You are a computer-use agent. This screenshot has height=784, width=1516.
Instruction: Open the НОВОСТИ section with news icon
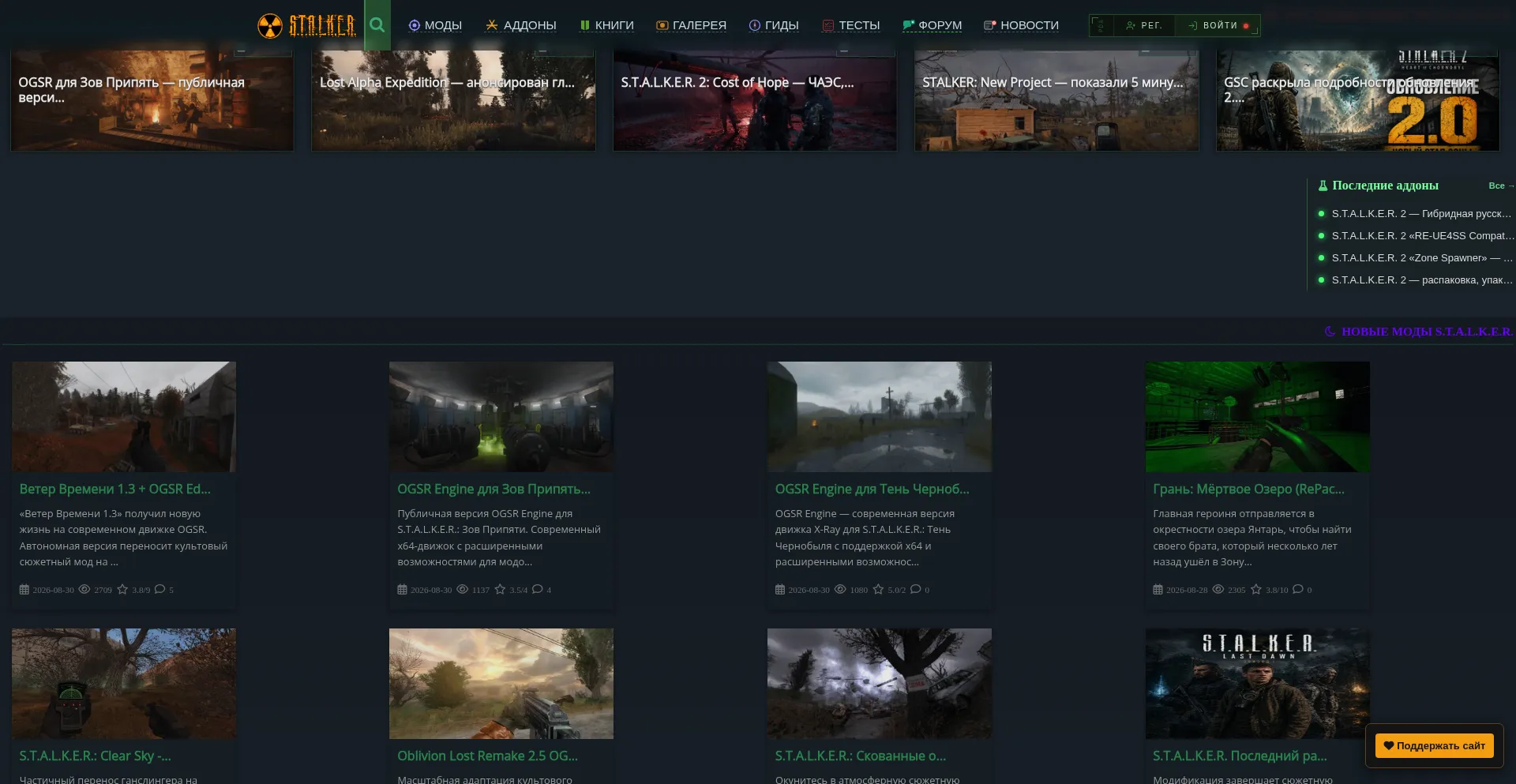click(1021, 25)
